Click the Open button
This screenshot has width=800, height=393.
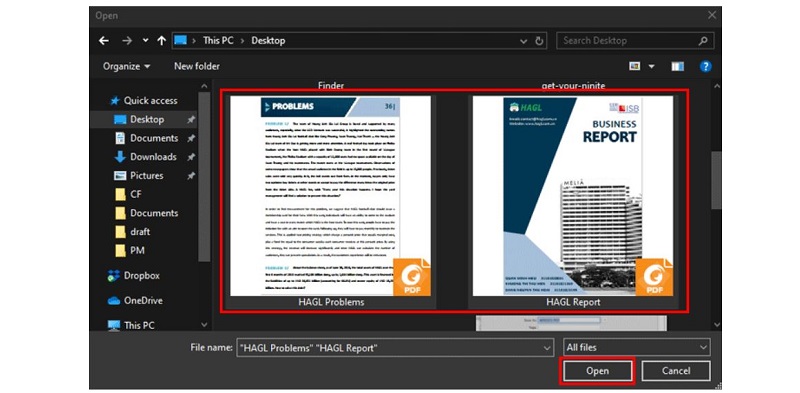click(x=597, y=371)
